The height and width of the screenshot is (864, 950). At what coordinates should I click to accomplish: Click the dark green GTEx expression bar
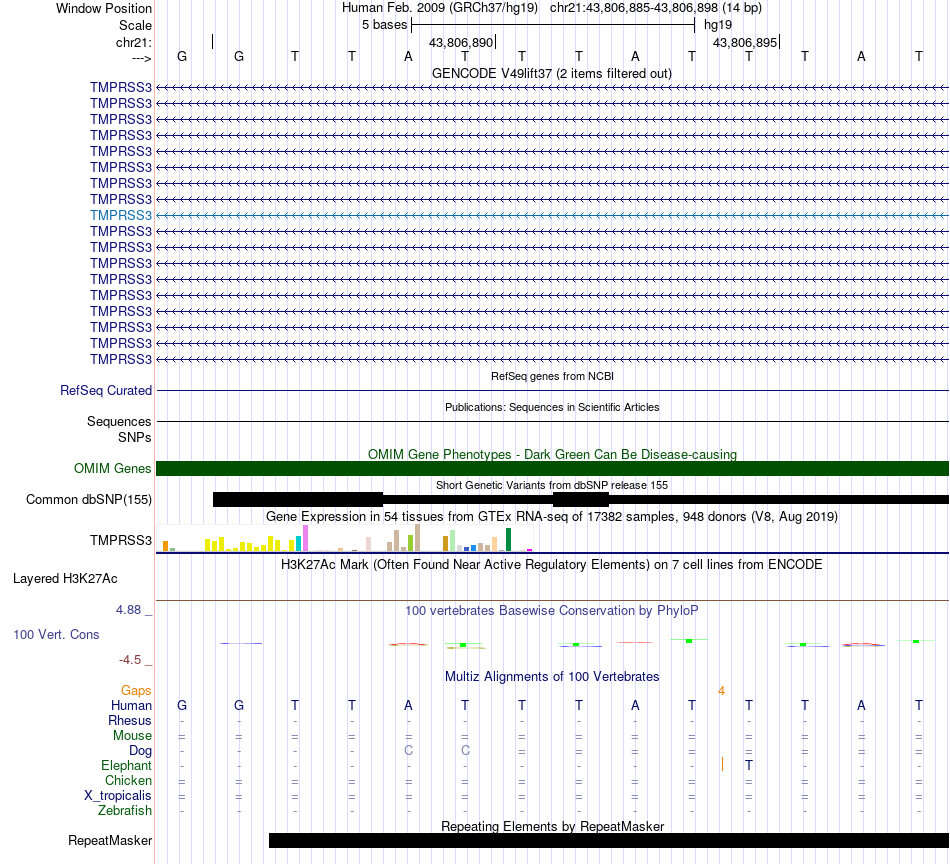tap(508, 539)
